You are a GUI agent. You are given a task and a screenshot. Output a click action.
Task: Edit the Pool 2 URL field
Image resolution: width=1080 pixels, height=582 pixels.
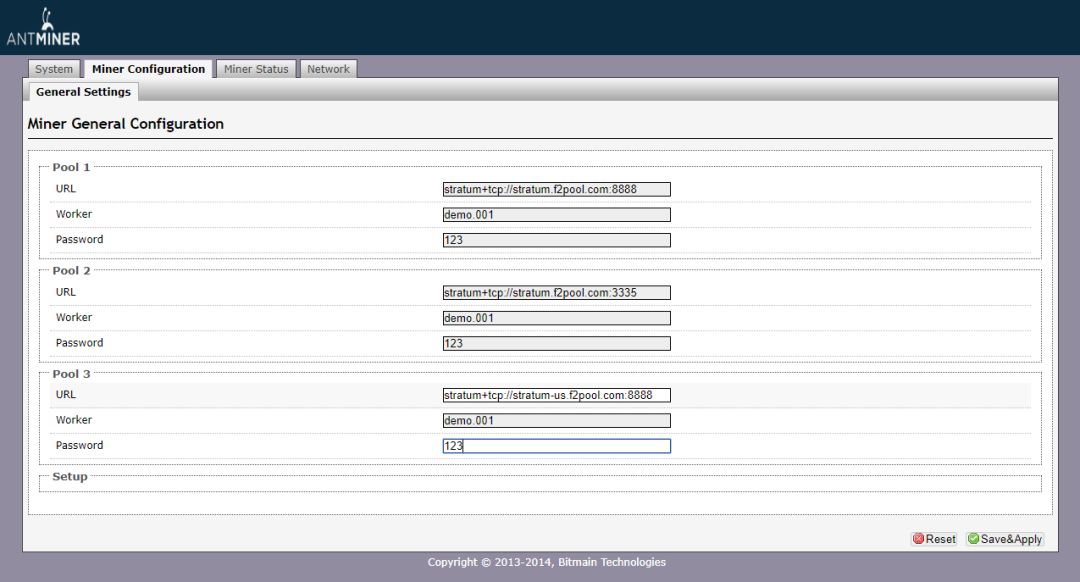point(556,293)
